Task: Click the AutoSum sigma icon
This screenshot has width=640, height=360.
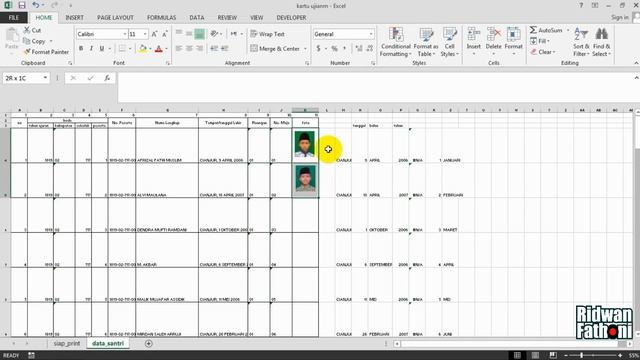Action: click(533, 30)
